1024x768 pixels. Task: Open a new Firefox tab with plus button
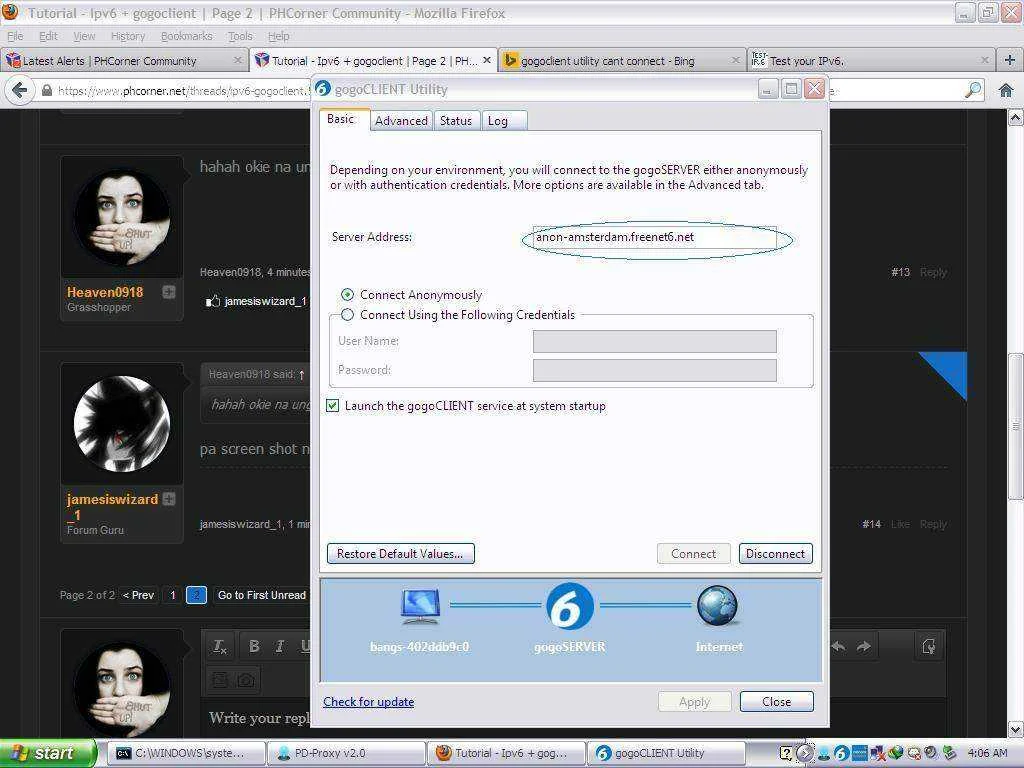tap(1010, 60)
